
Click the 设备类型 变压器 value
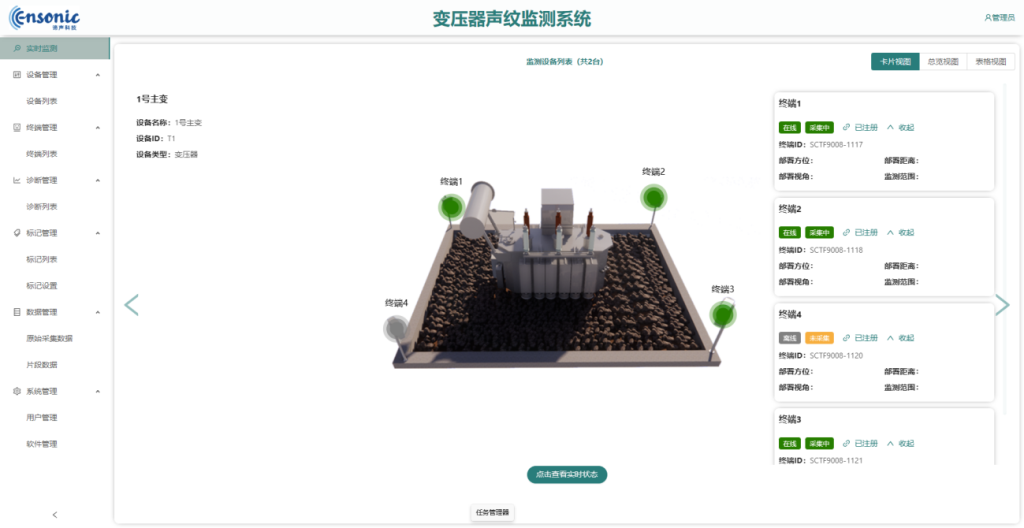coord(186,155)
